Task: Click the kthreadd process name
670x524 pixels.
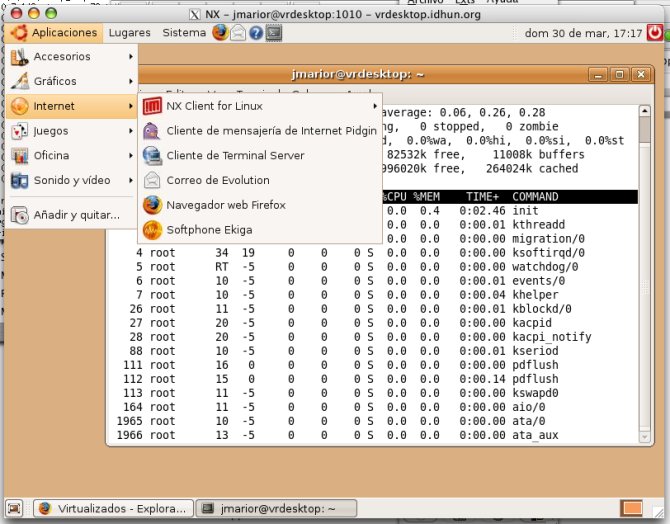Action: point(538,225)
